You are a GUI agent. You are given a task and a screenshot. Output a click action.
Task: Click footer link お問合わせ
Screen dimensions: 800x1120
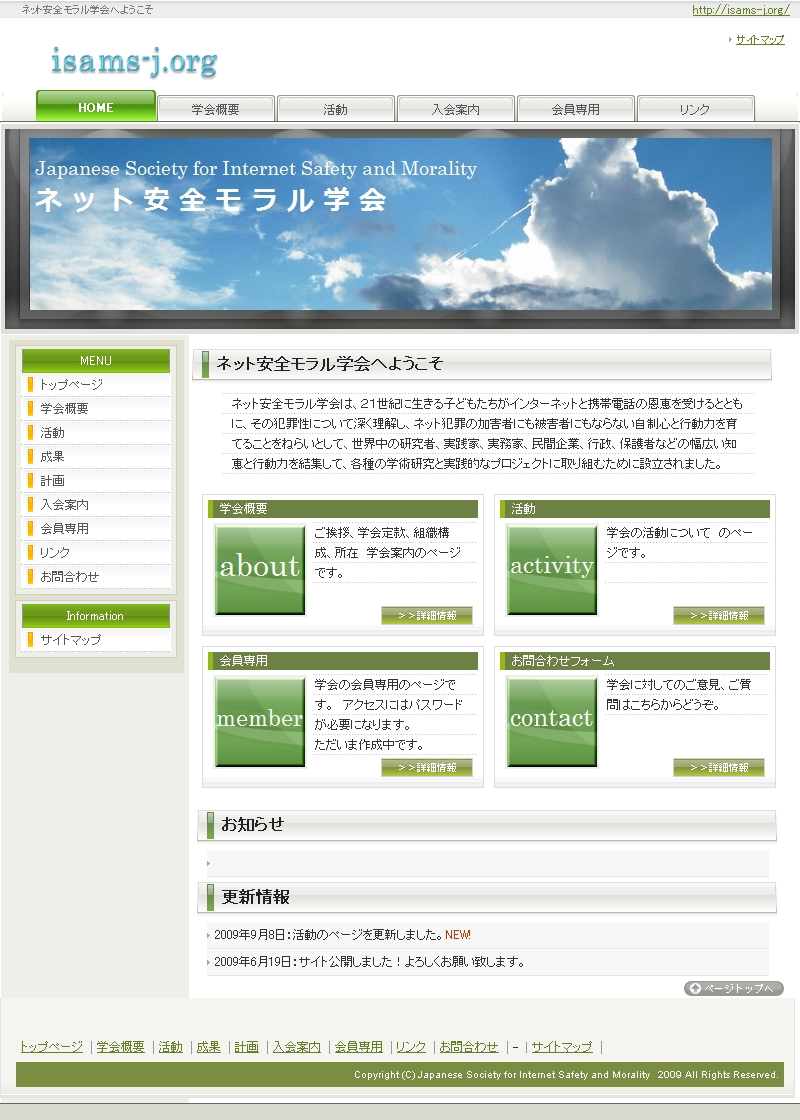click(469, 1046)
